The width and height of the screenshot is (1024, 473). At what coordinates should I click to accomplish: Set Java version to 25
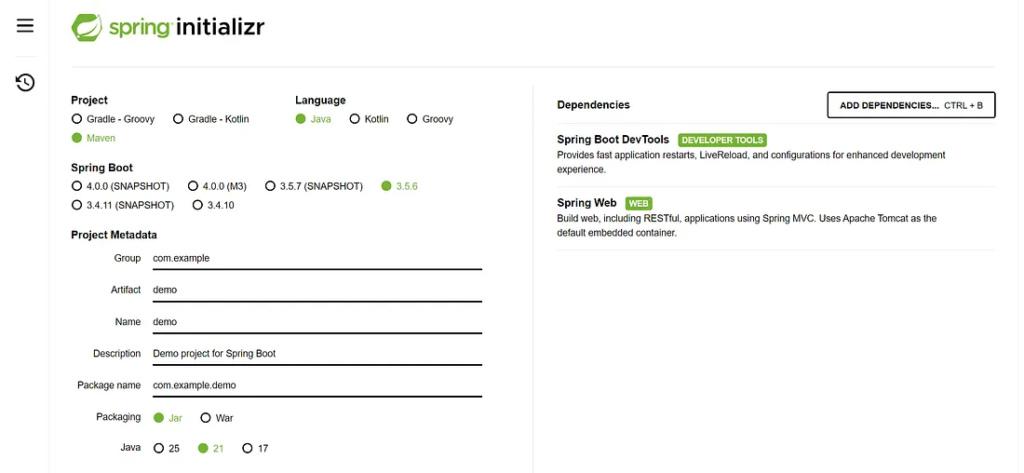click(x=159, y=449)
